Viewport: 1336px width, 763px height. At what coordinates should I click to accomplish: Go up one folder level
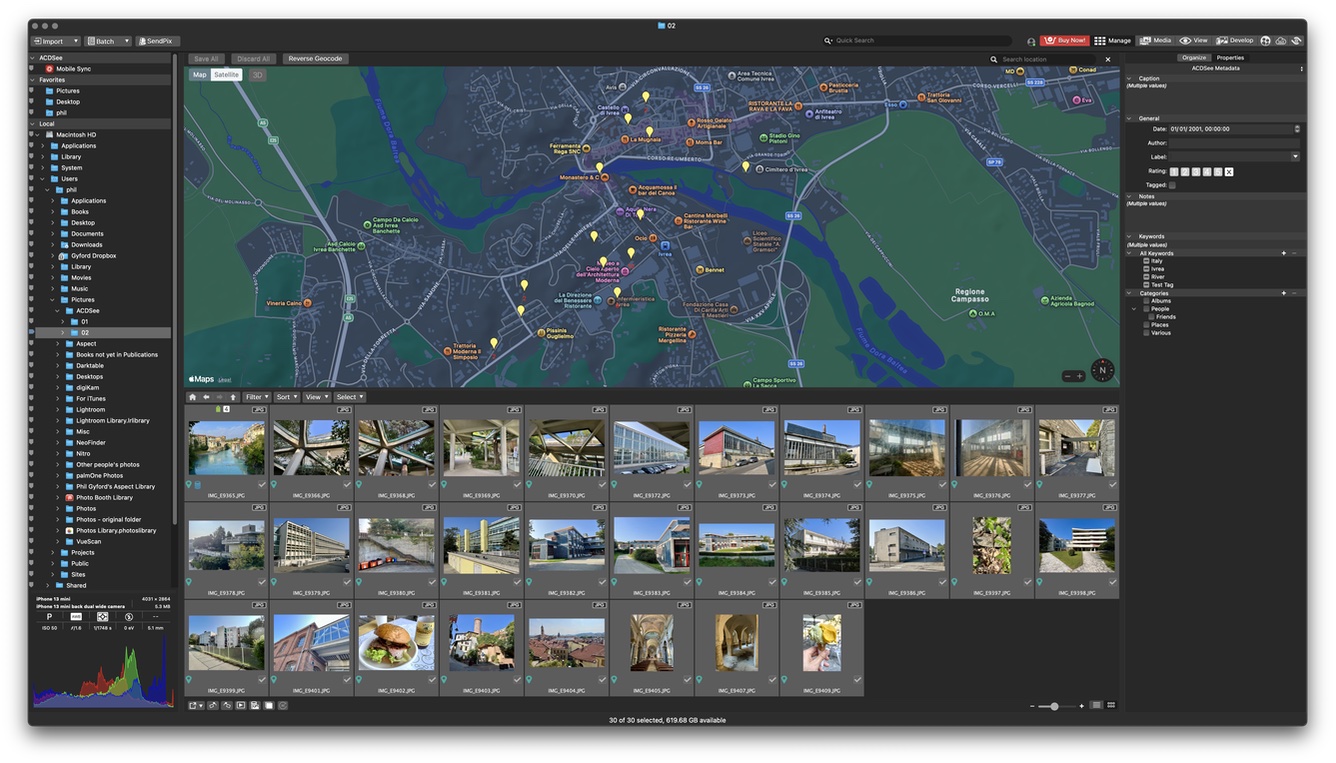click(x=233, y=397)
